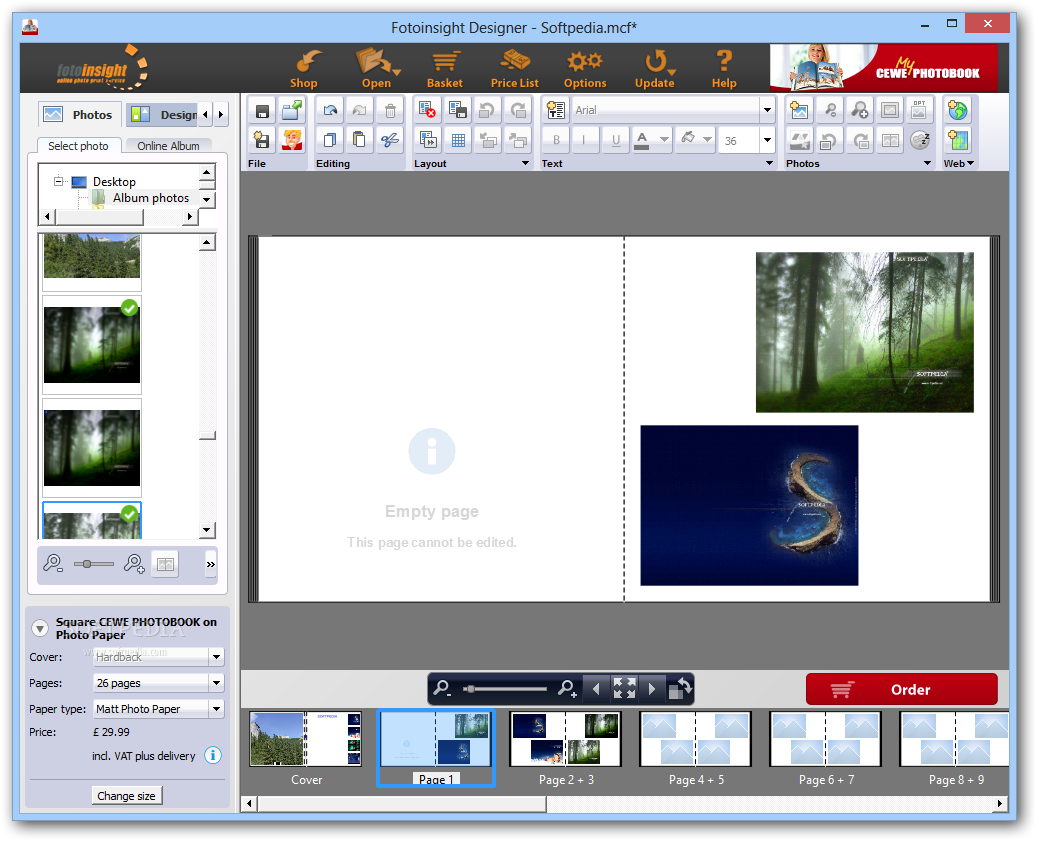Click the VAT info circle icon
This screenshot has width=1037, height=841.
212,755
